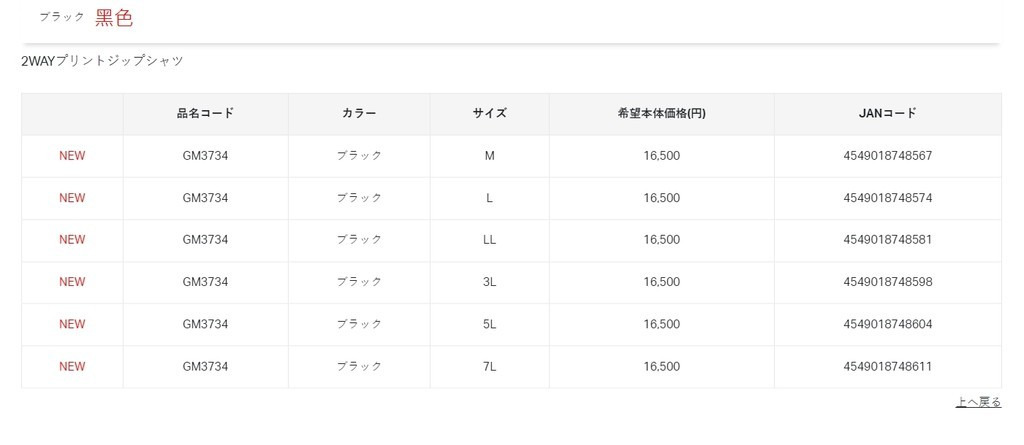Viewport: 1024px width, 445px height.
Task: Click GM3734 code in the LL row
Action: [205, 240]
